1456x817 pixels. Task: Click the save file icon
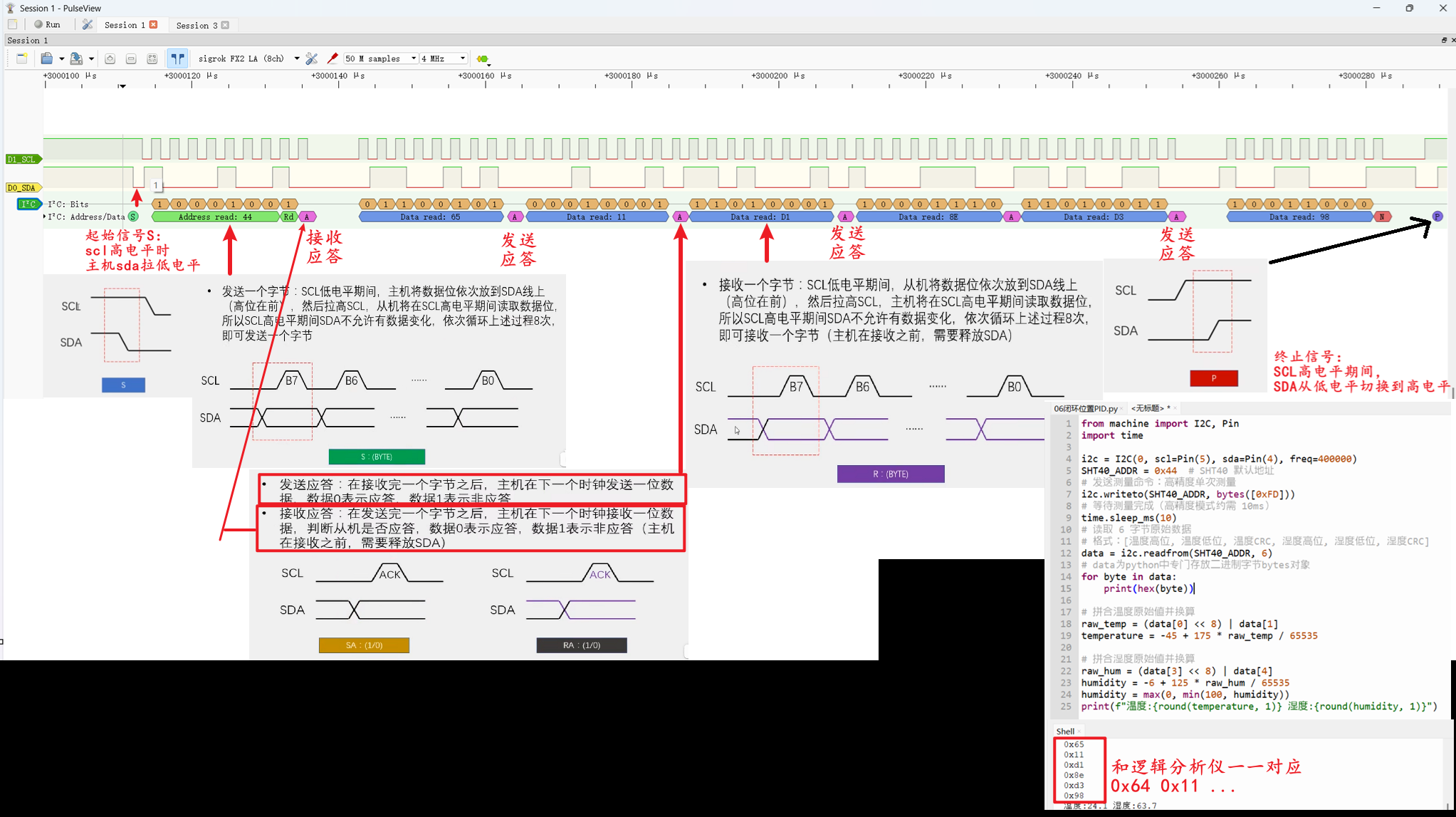76,58
